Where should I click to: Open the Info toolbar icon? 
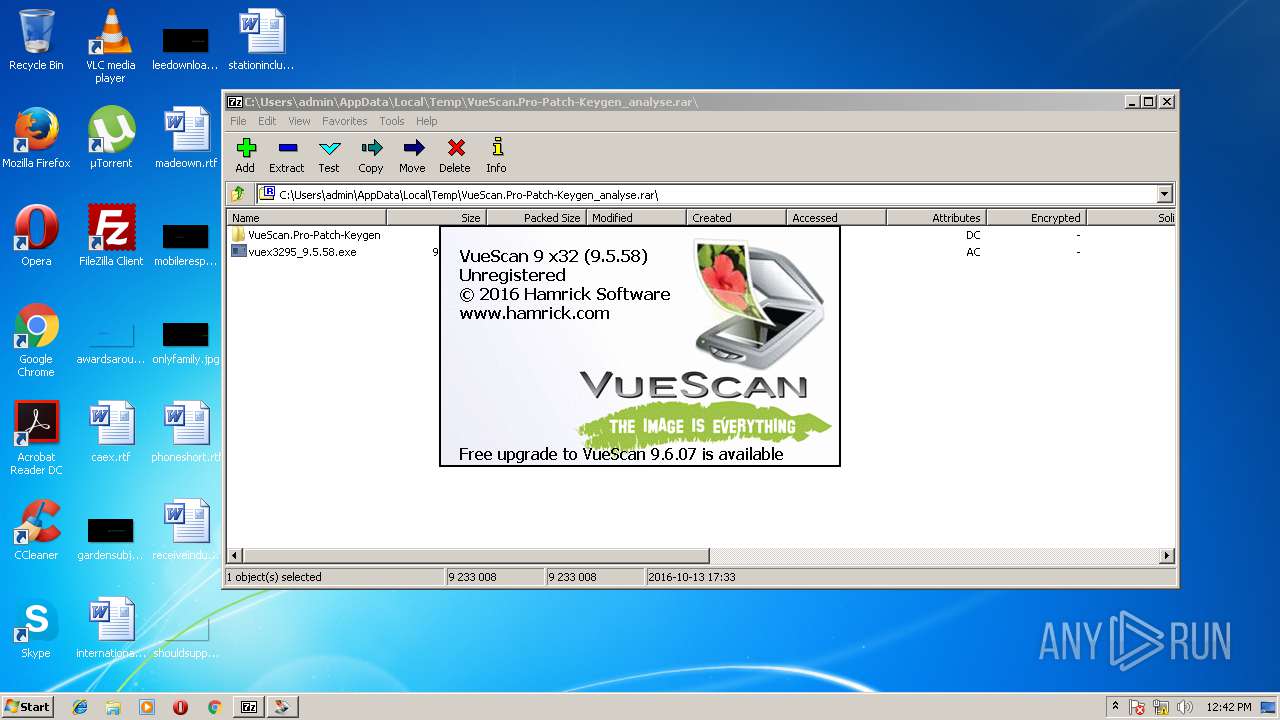(497, 156)
